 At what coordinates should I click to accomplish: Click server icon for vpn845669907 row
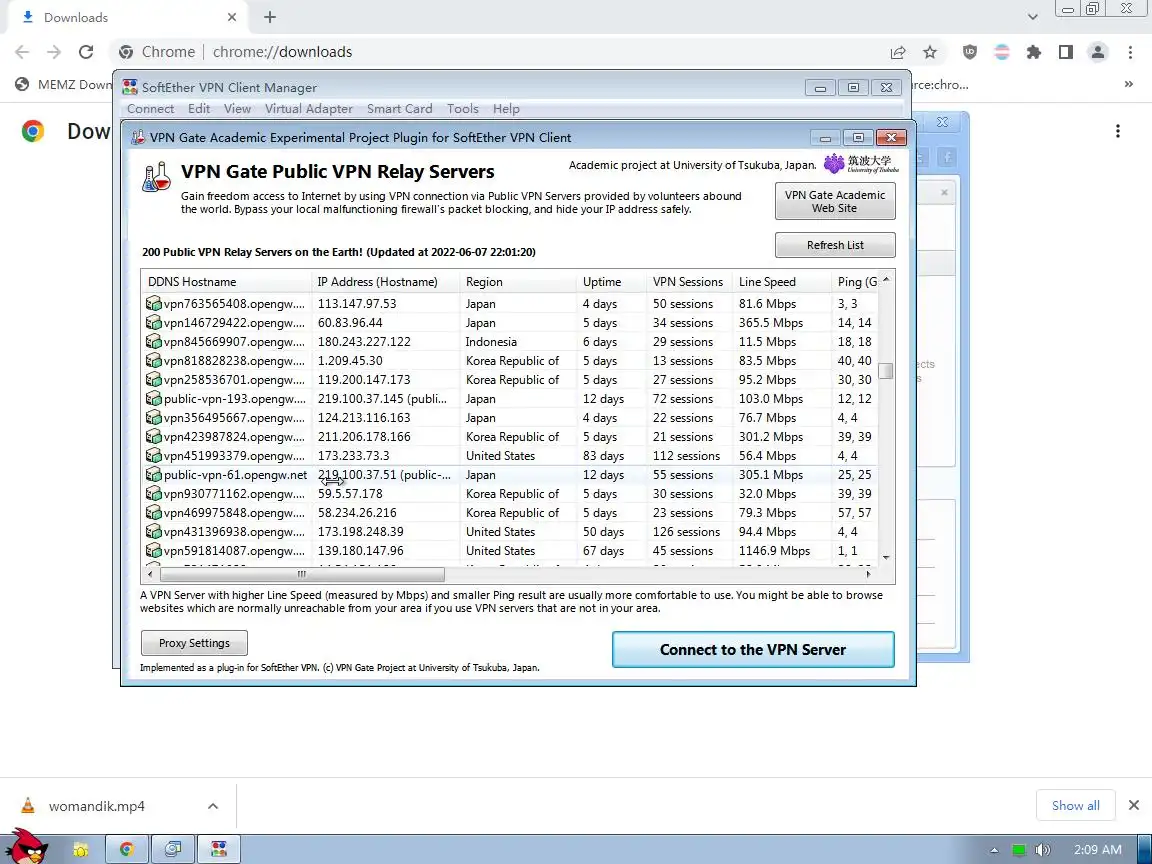154,342
